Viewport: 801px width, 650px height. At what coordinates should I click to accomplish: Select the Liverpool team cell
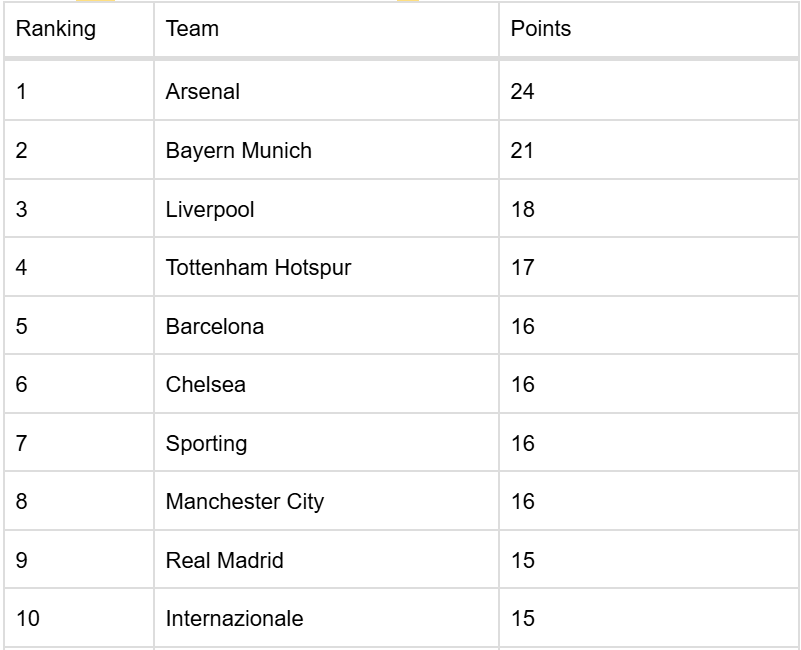(210, 209)
